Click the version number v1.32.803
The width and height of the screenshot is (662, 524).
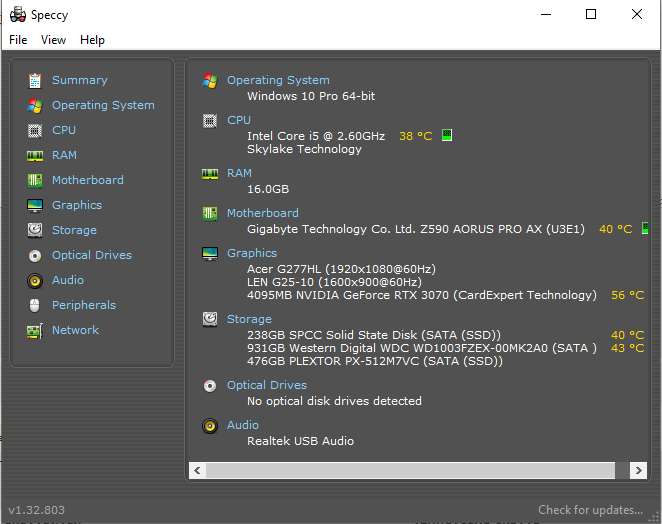tap(37, 510)
